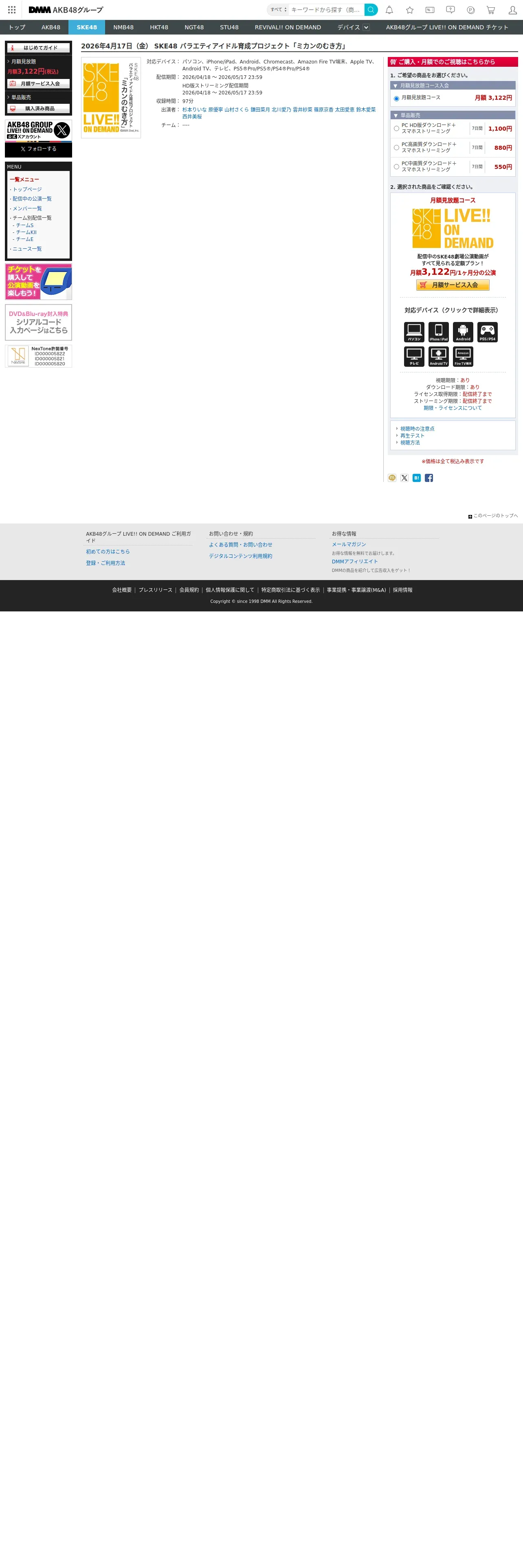Go to トップ nav tab
The height and width of the screenshot is (1568, 523).
[17, 27]
